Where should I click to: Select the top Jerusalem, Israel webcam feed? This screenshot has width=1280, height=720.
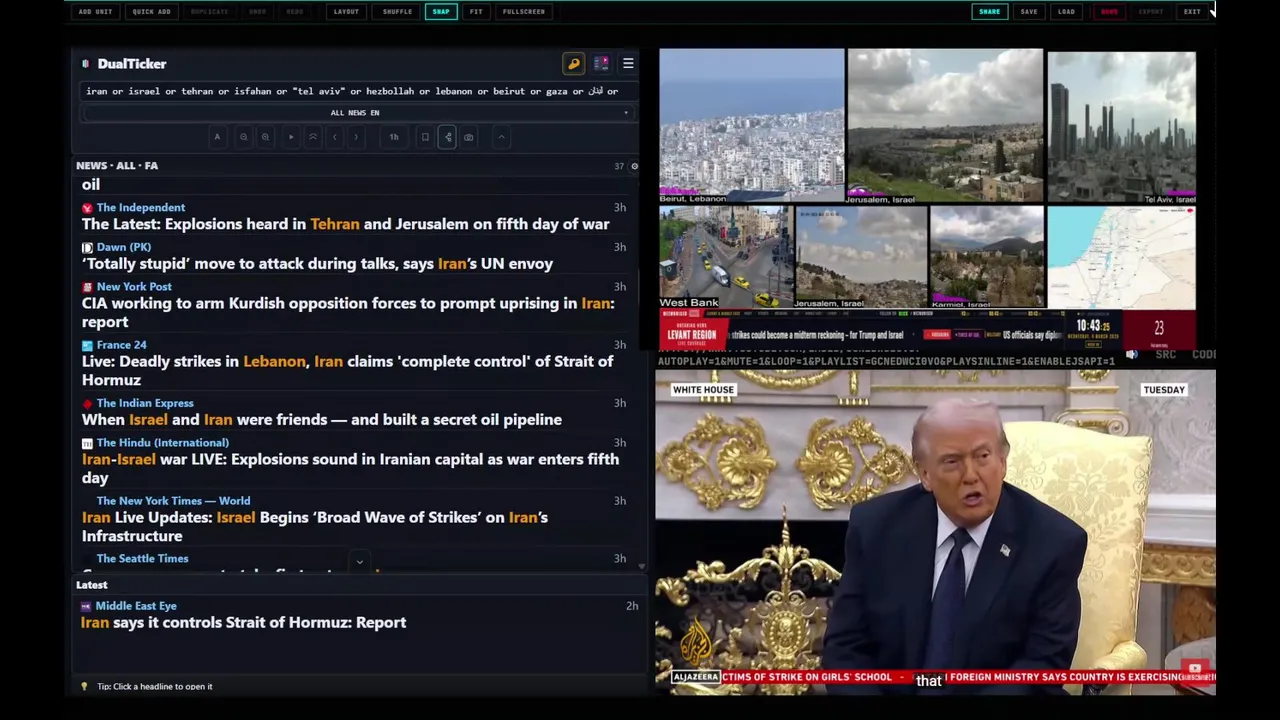[x=945, y=127]
